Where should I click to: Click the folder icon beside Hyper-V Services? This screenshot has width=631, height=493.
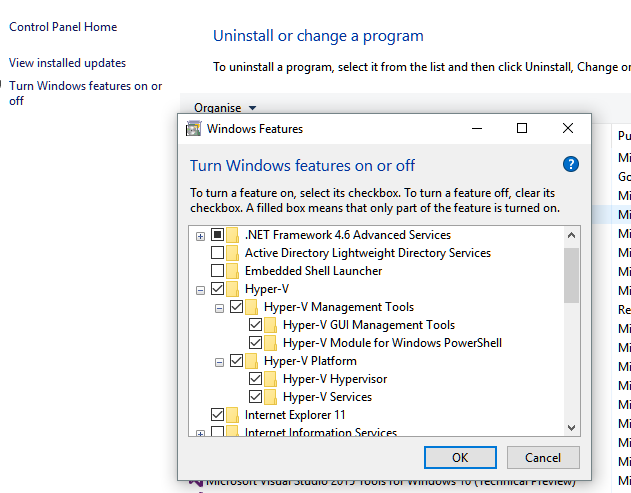270,397
